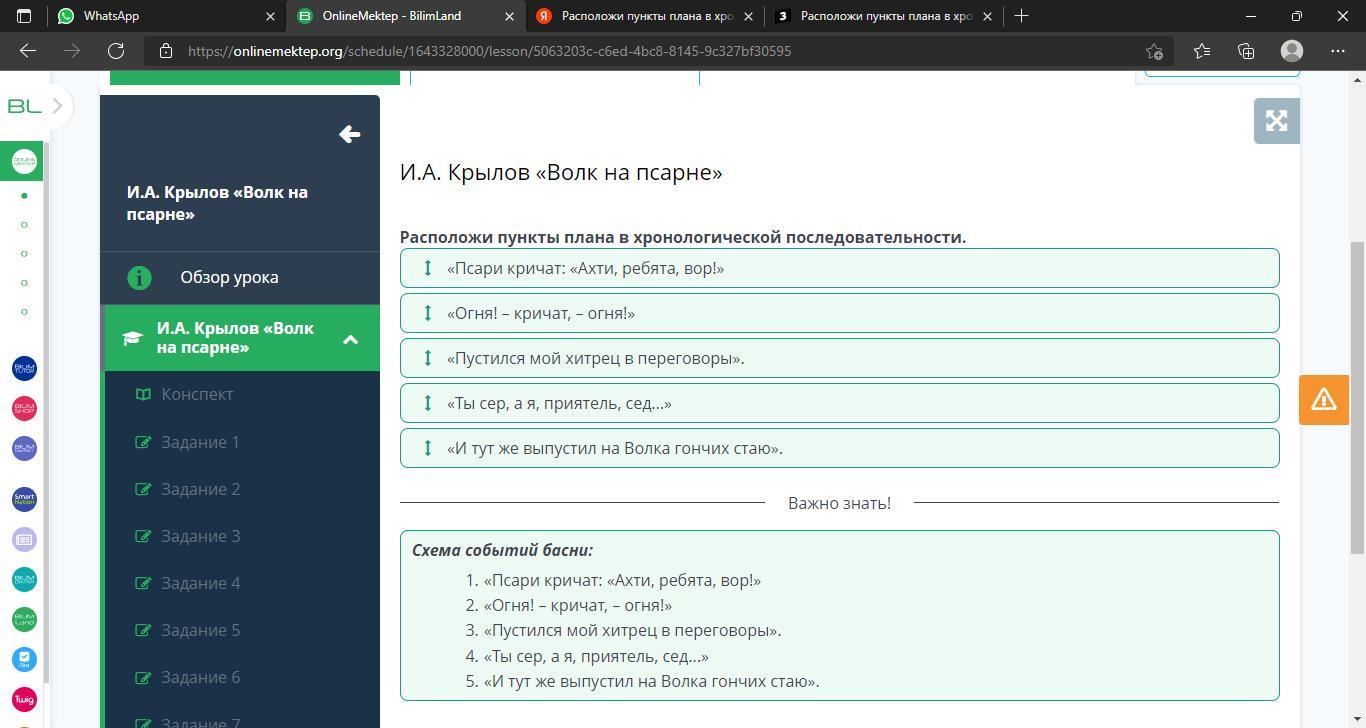Click the drag handle beside «Огня! – кричат, – огня!»
This screenshot has width=1366, height=728.
click(x=428, y=313)
